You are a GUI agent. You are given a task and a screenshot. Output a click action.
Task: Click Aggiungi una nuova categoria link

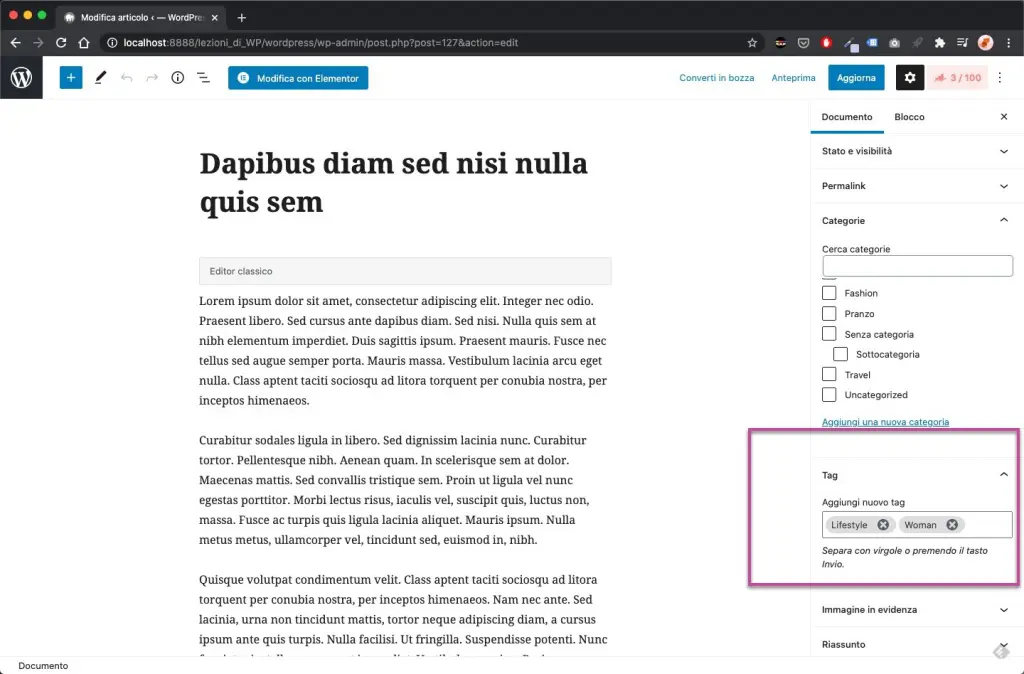point(885,422)
